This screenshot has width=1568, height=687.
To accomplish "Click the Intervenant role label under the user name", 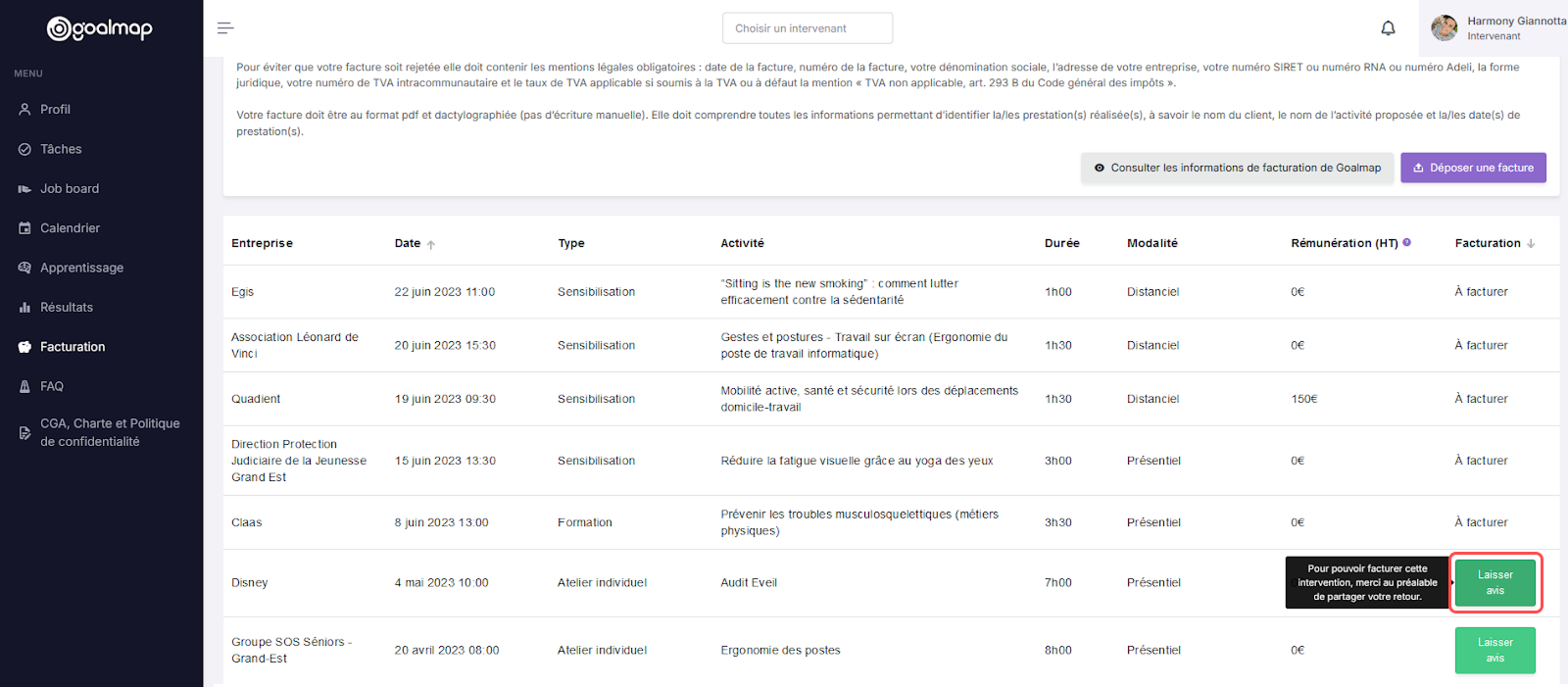I will click(x=1494, y=36).
